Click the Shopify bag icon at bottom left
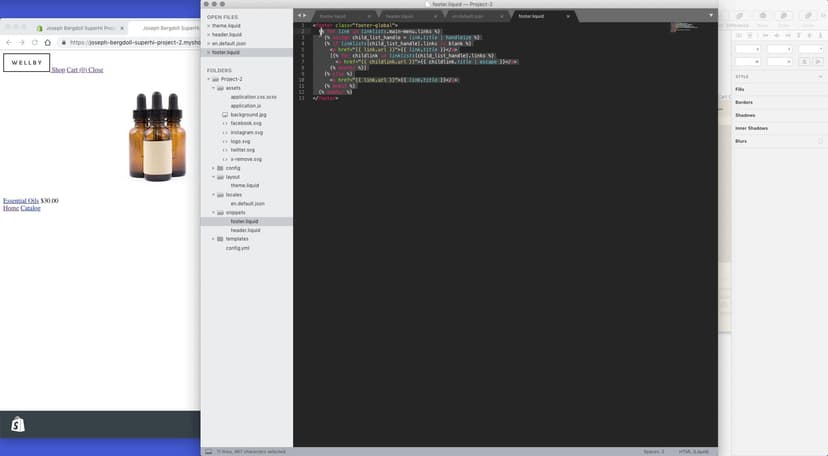 (x=18, y=424)
